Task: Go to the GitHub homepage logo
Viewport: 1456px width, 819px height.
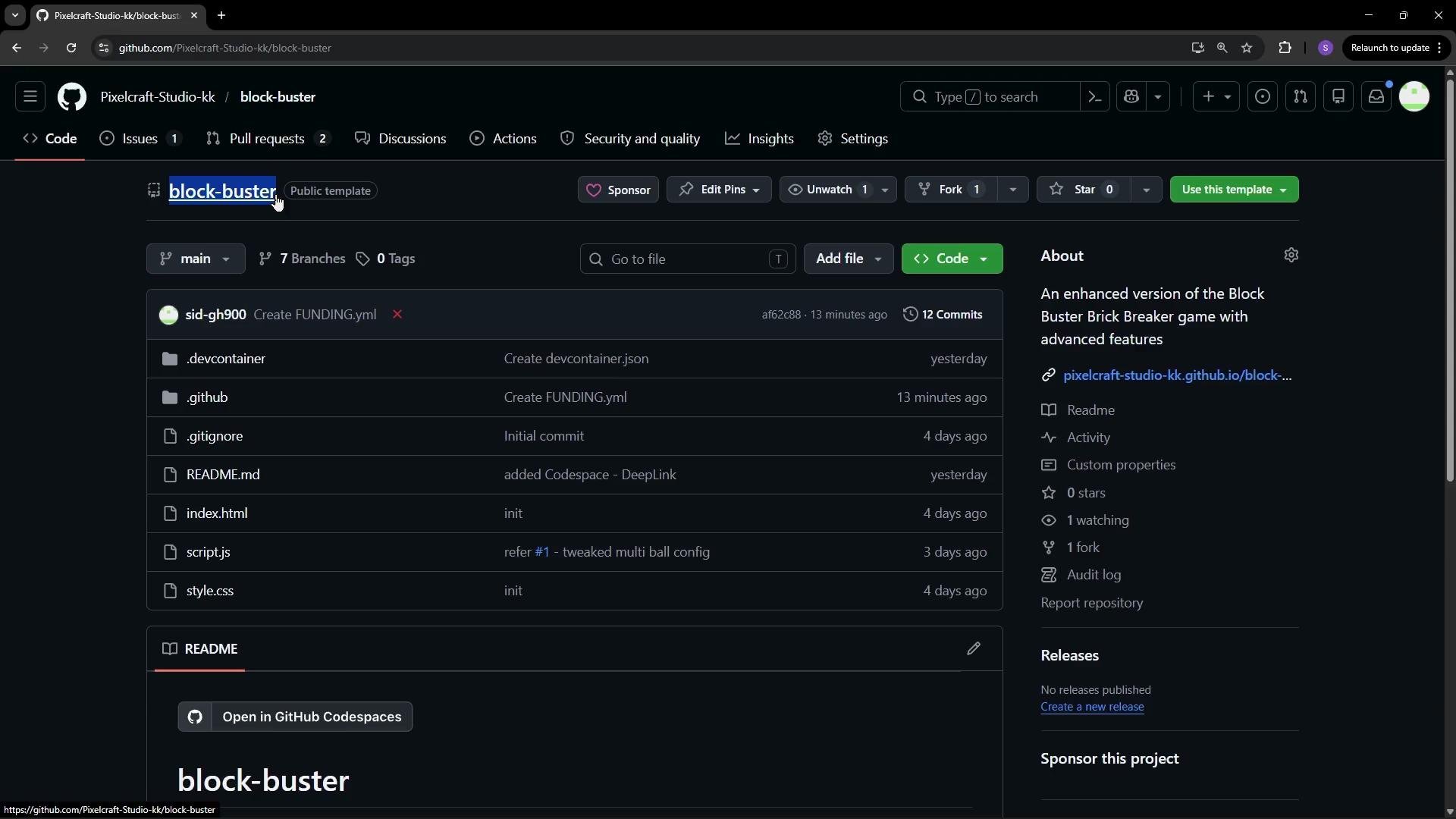Action: 72,97
